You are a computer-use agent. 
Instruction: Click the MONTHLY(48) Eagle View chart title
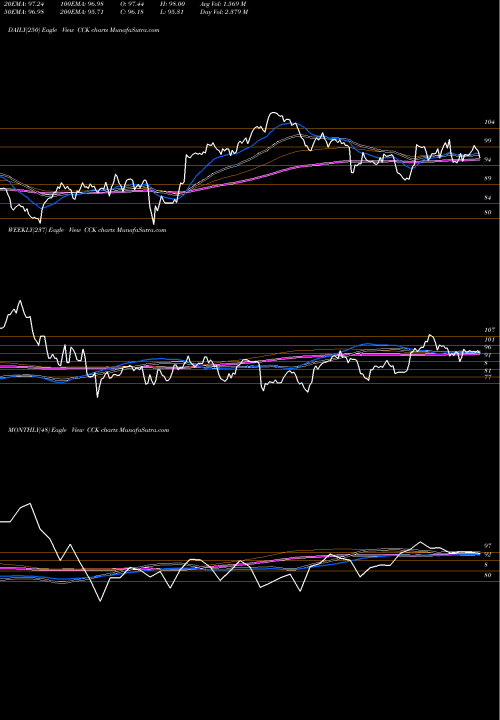point(89,430)
